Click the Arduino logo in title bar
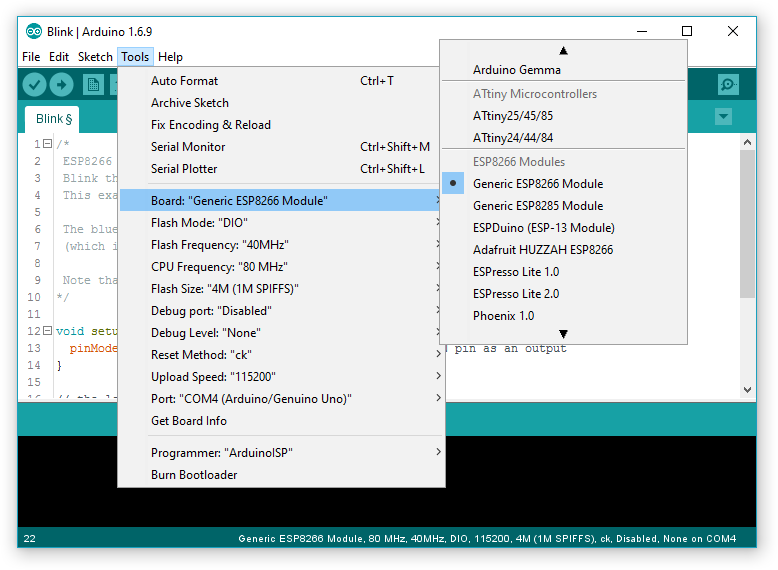The width and height of the screenshot is (778, 570). point(34,32)
